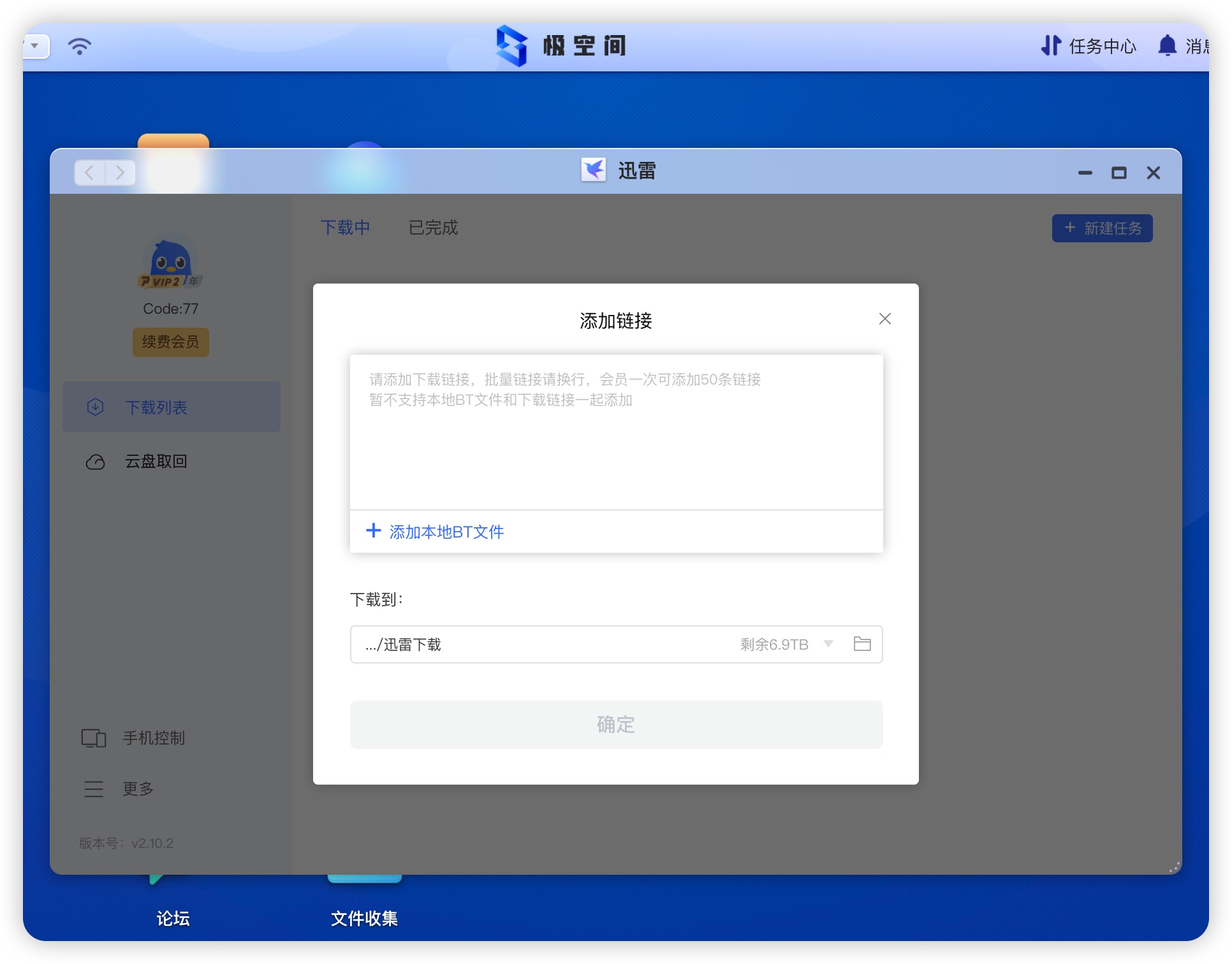Click 添加本地BT文件 link

(446, 532)
